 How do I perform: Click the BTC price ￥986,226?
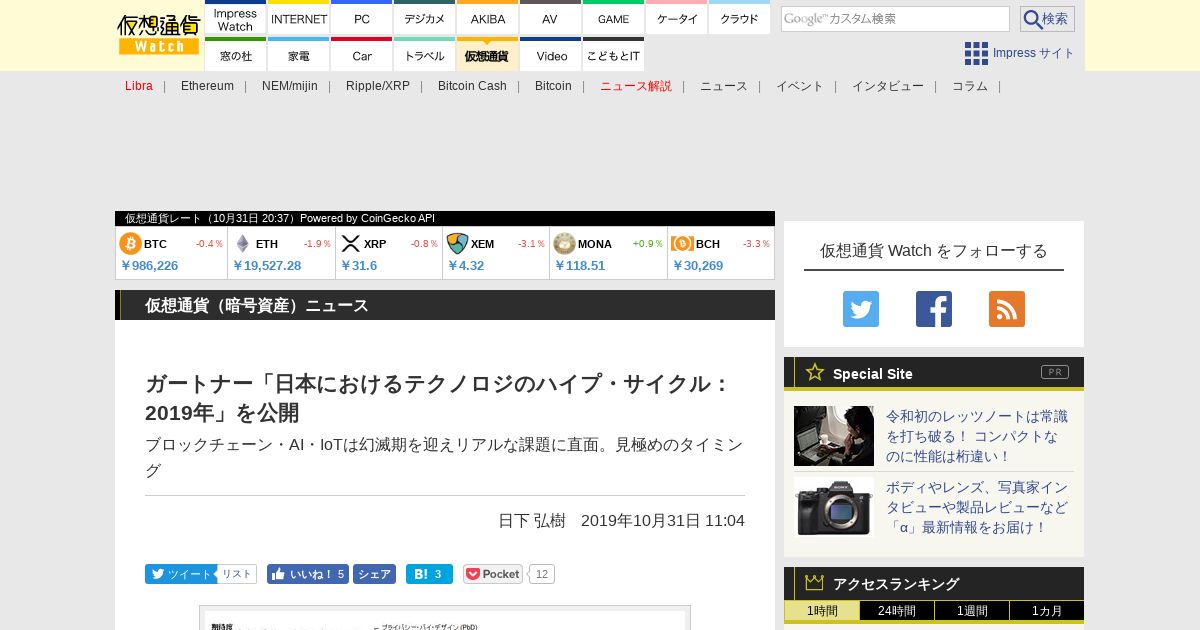coord(150,266)
